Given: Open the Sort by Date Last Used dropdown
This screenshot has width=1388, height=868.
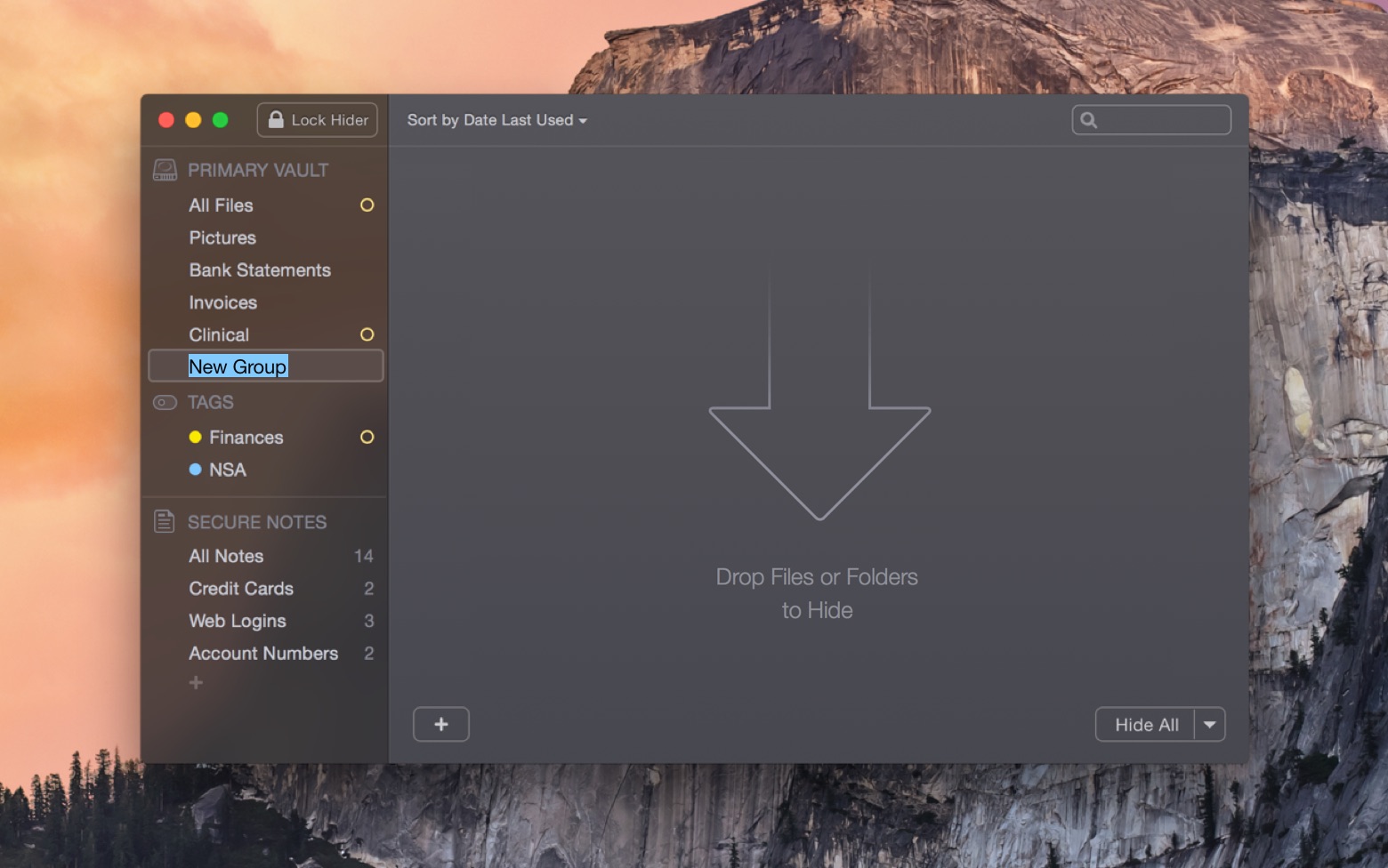Looking at the screenshot, I should [x=496, y=120].
